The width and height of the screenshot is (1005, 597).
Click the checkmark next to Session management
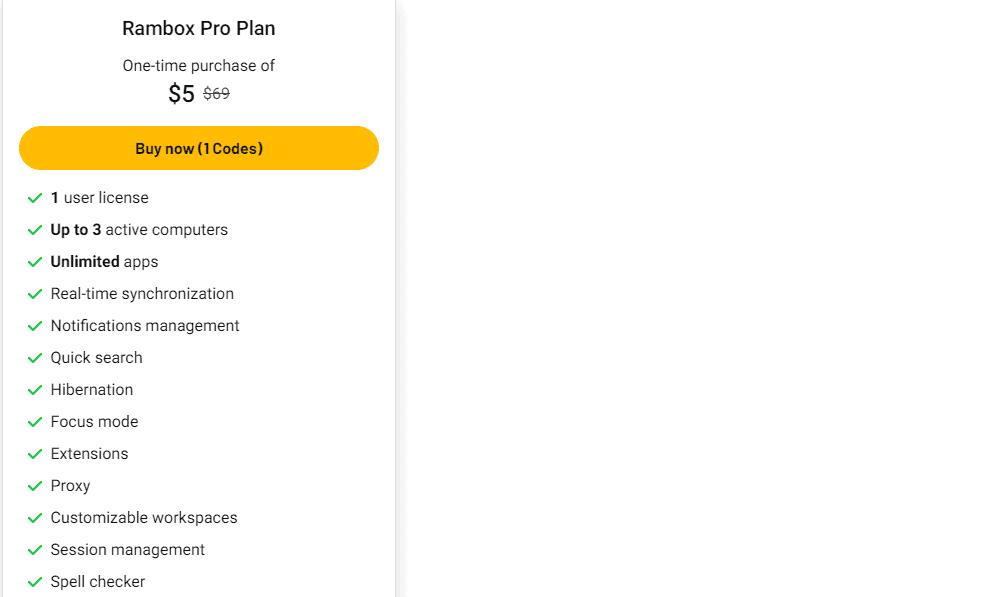35,550
